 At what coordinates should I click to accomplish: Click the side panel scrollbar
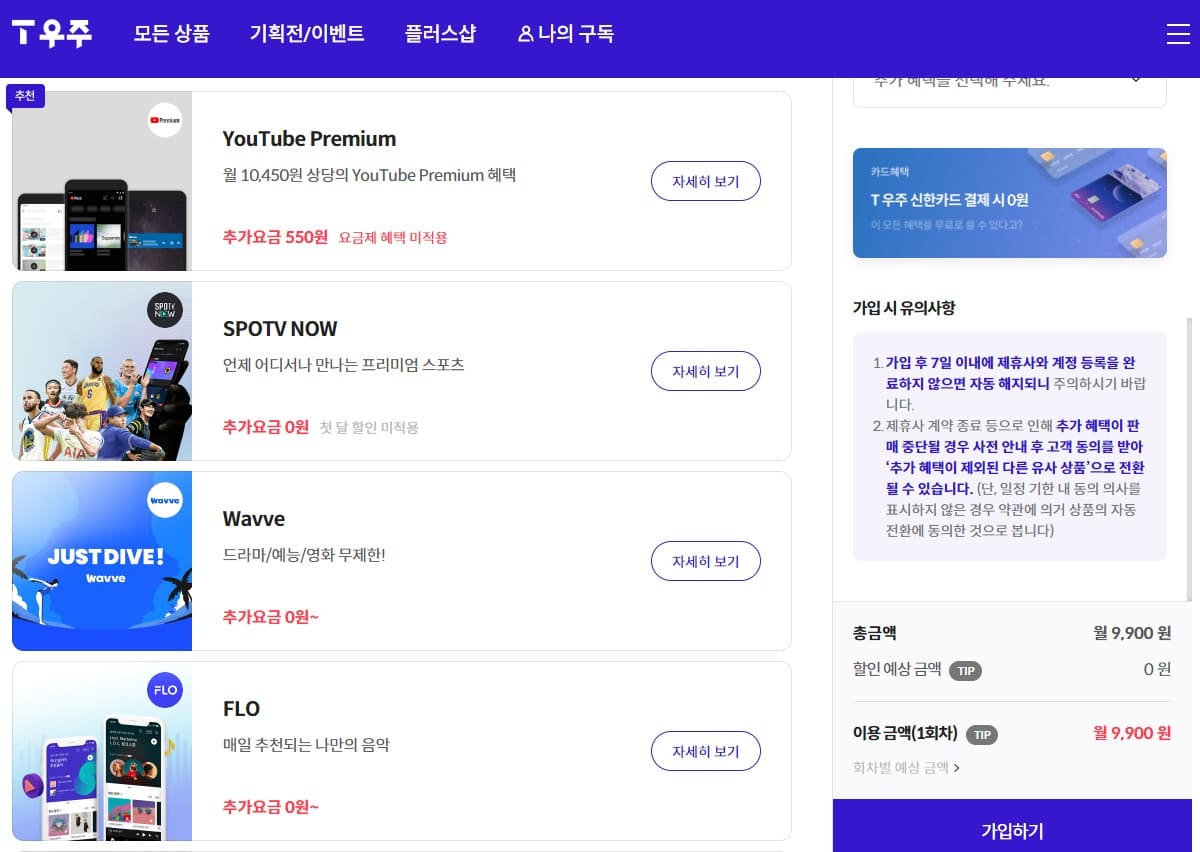(1189, 460)
